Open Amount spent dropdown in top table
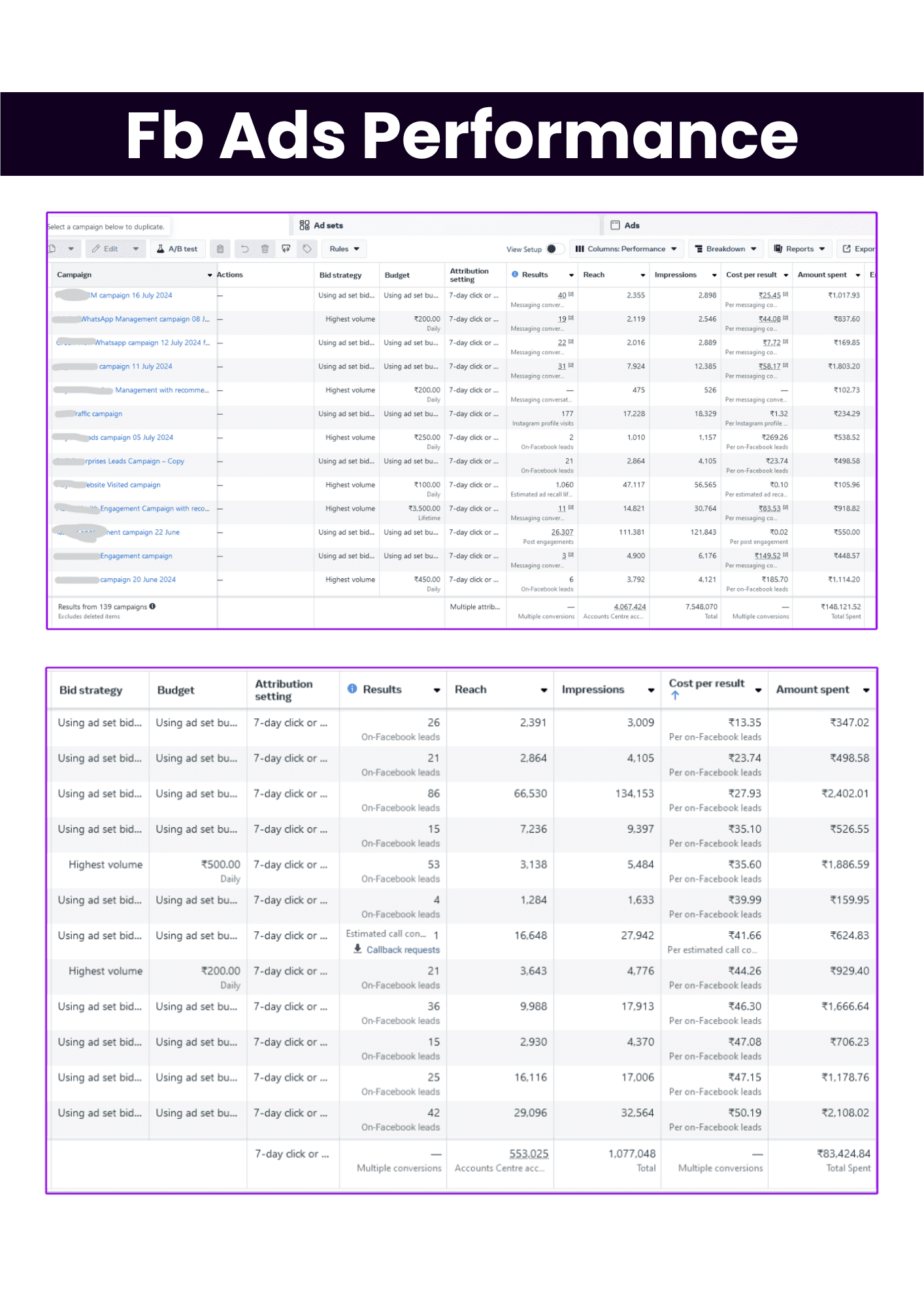 click(x=858, y=276)
